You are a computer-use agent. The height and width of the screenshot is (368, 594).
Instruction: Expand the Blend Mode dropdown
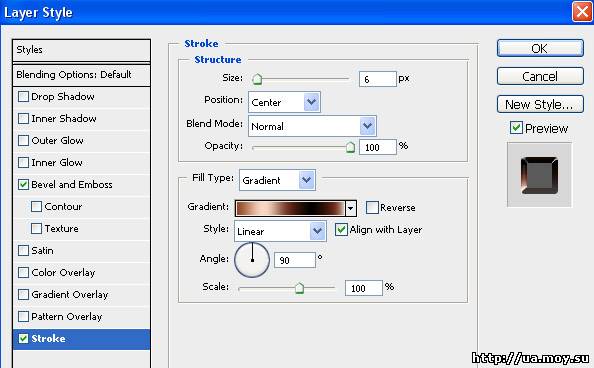coord(312,126)
